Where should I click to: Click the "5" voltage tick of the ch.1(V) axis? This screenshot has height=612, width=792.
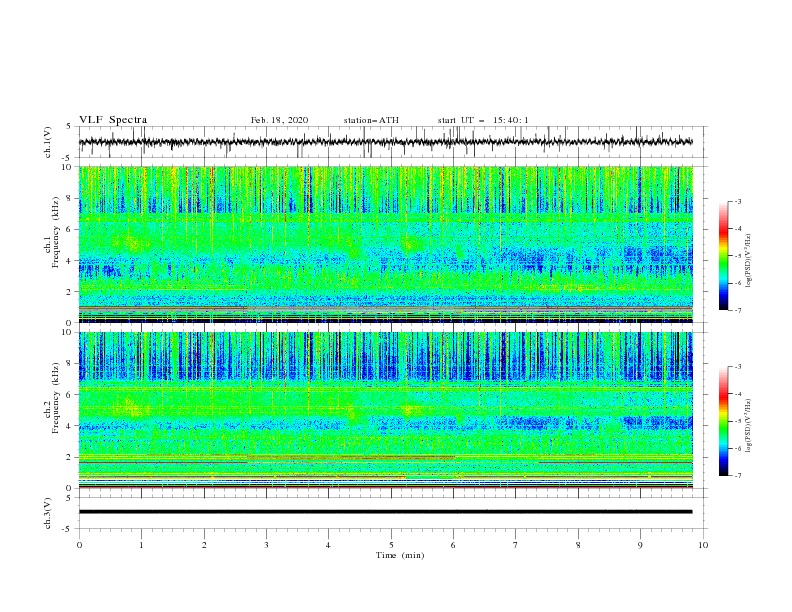point(69,126)
